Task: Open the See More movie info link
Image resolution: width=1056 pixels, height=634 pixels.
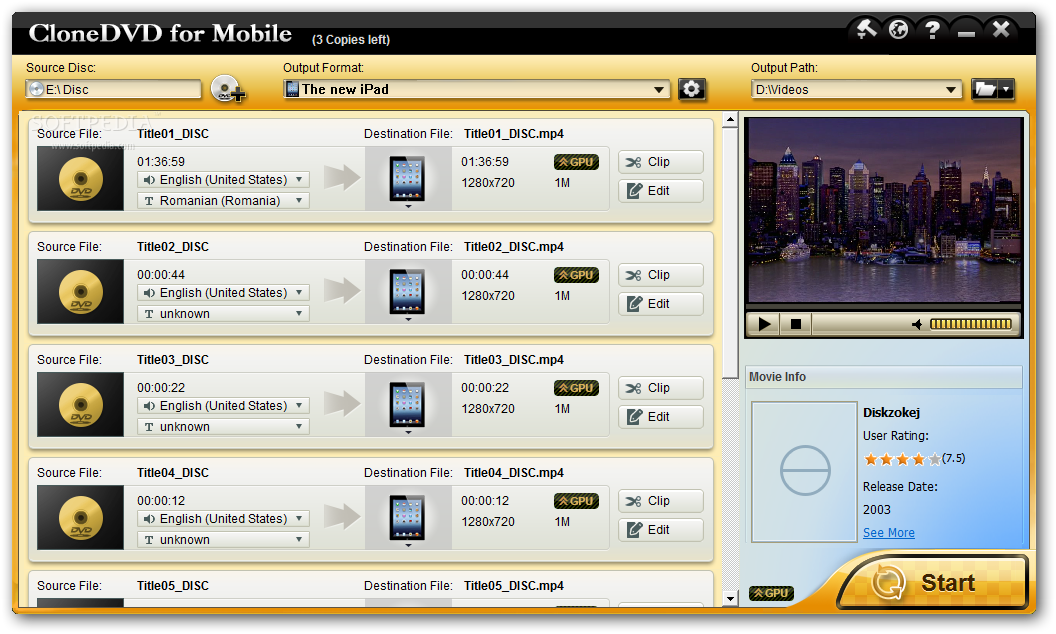Action: click(x=888, y=533)
